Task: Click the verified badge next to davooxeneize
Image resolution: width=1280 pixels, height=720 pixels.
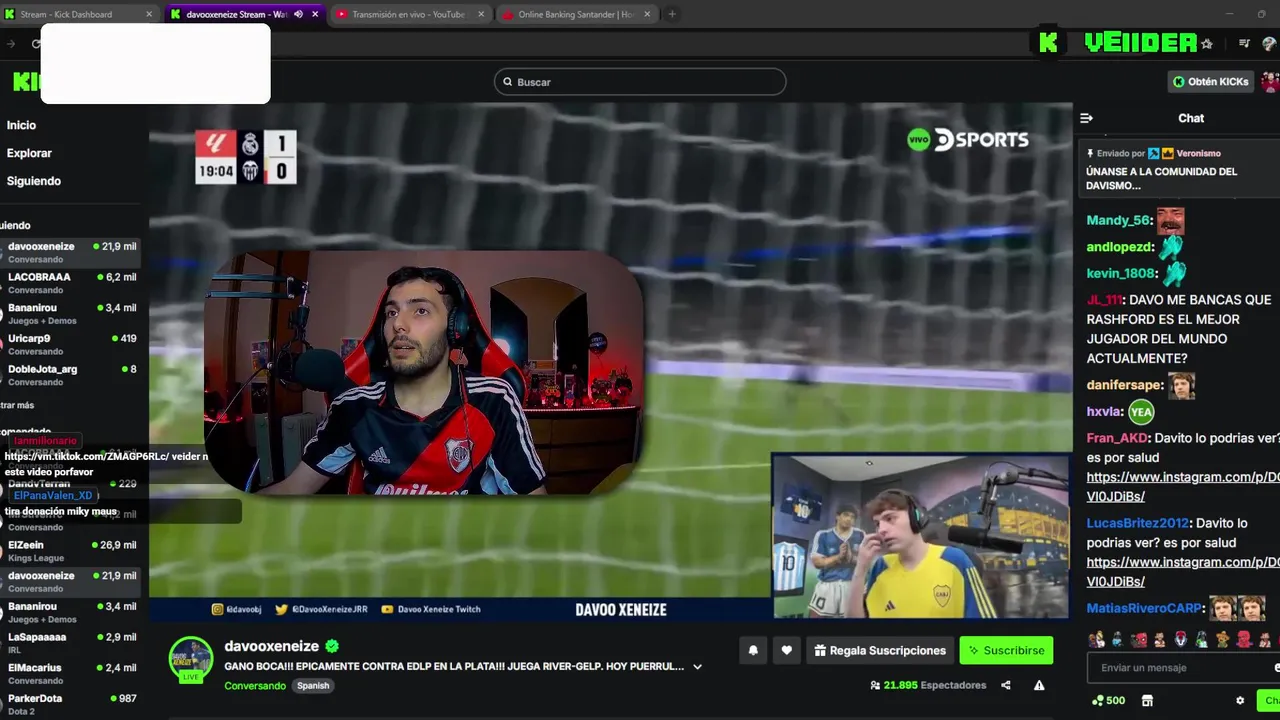Action: [x=332, y=647]
